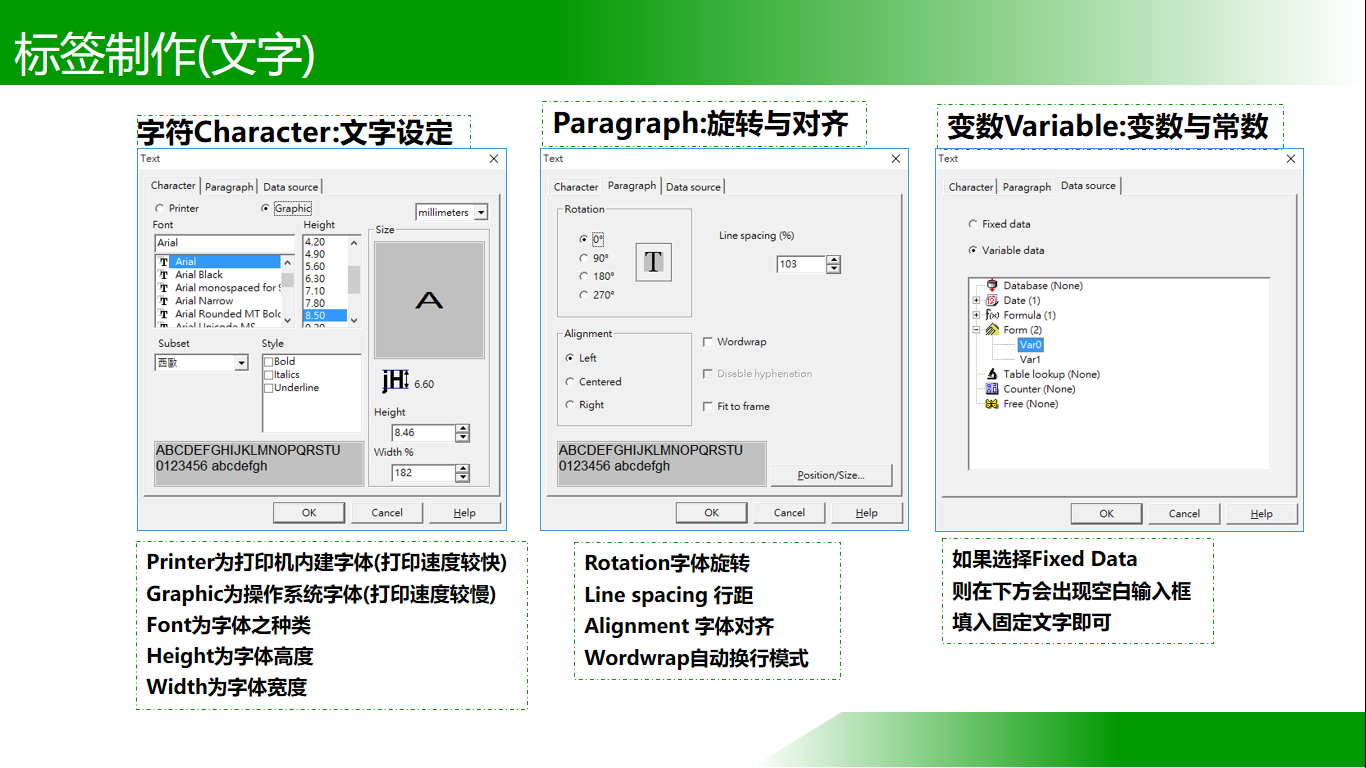Open the Paragraph tab in Character dialog
The height and width of the screenshot is (768, 1366).
click(x=229, y=186)
